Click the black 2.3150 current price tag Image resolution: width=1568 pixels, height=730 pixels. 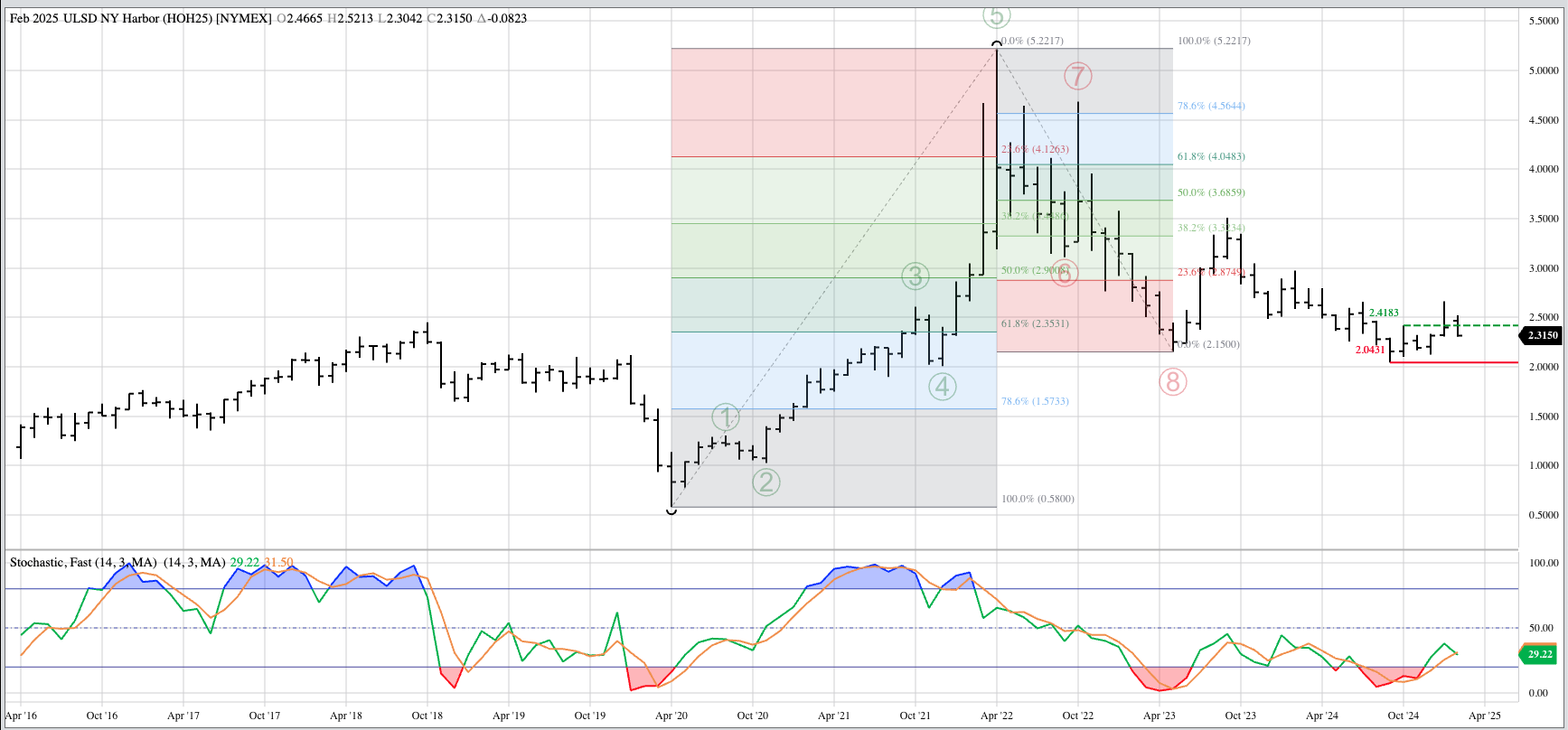point(1542,335)
